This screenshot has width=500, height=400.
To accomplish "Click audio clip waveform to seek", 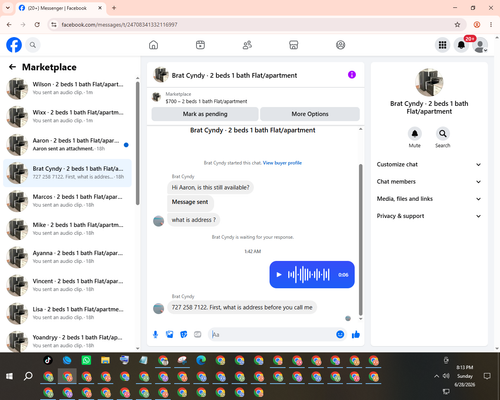I will (309, 275).
